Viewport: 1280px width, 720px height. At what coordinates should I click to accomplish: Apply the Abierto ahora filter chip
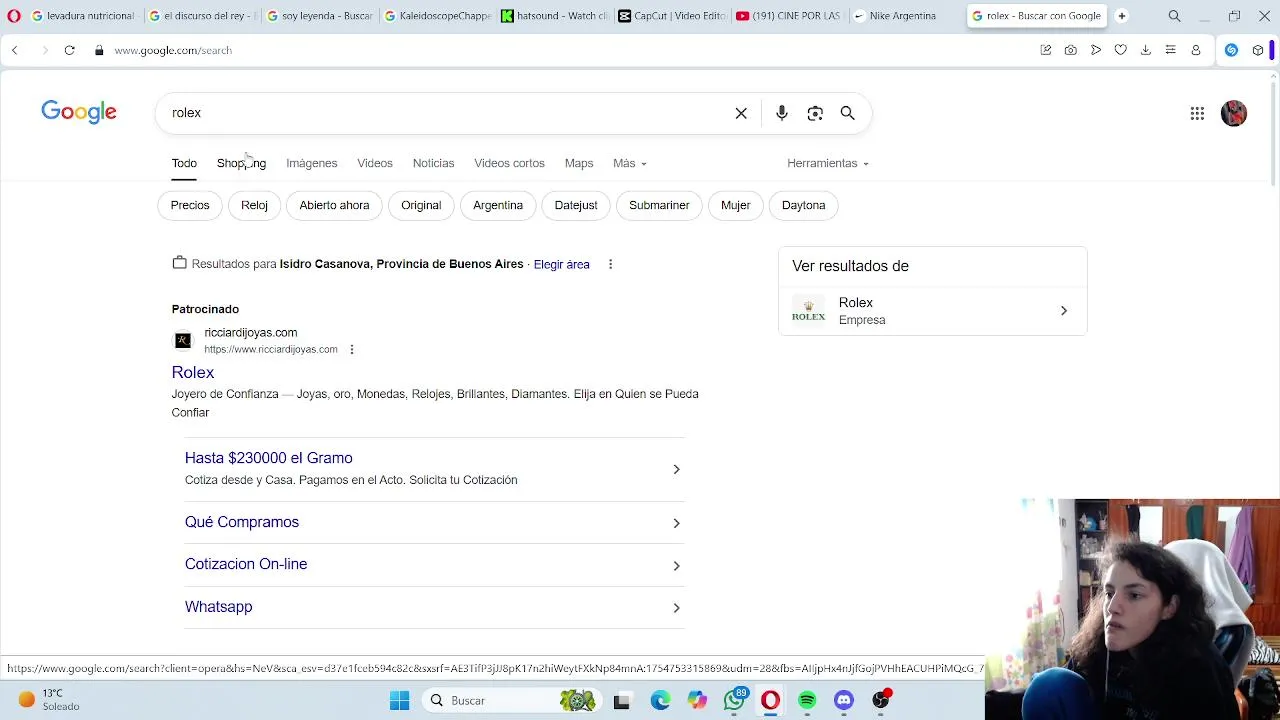(x=334, y=205)
